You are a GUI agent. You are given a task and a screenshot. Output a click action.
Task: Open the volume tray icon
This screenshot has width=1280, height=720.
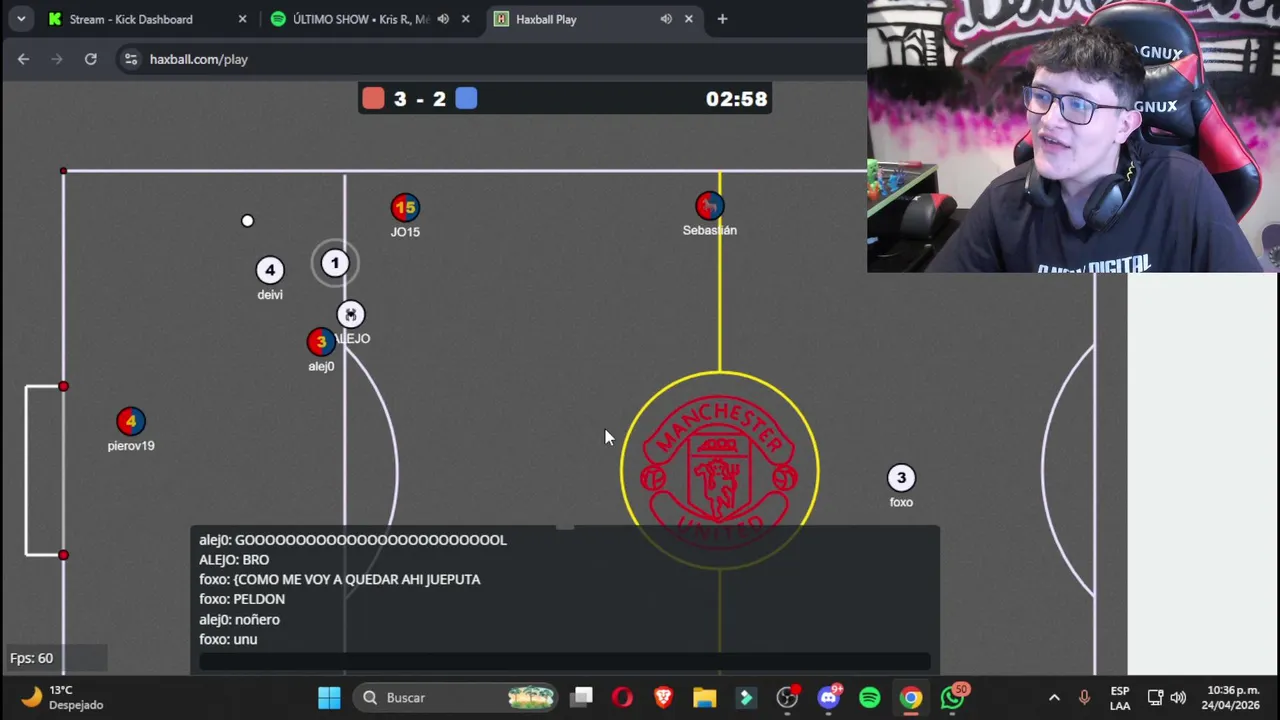tap(1178, 697)
